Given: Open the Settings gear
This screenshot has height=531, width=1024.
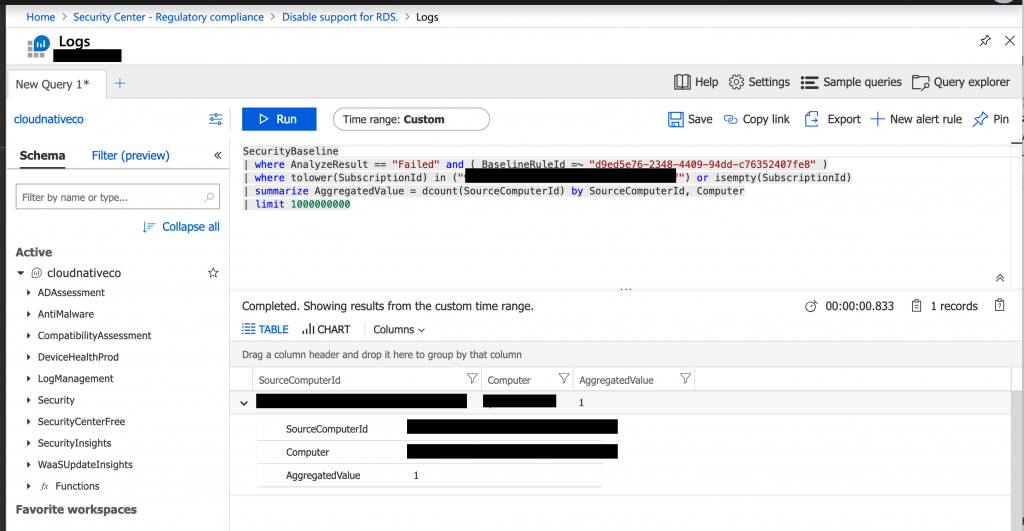Looking at the screenshot, I should (x=736, y=82).
